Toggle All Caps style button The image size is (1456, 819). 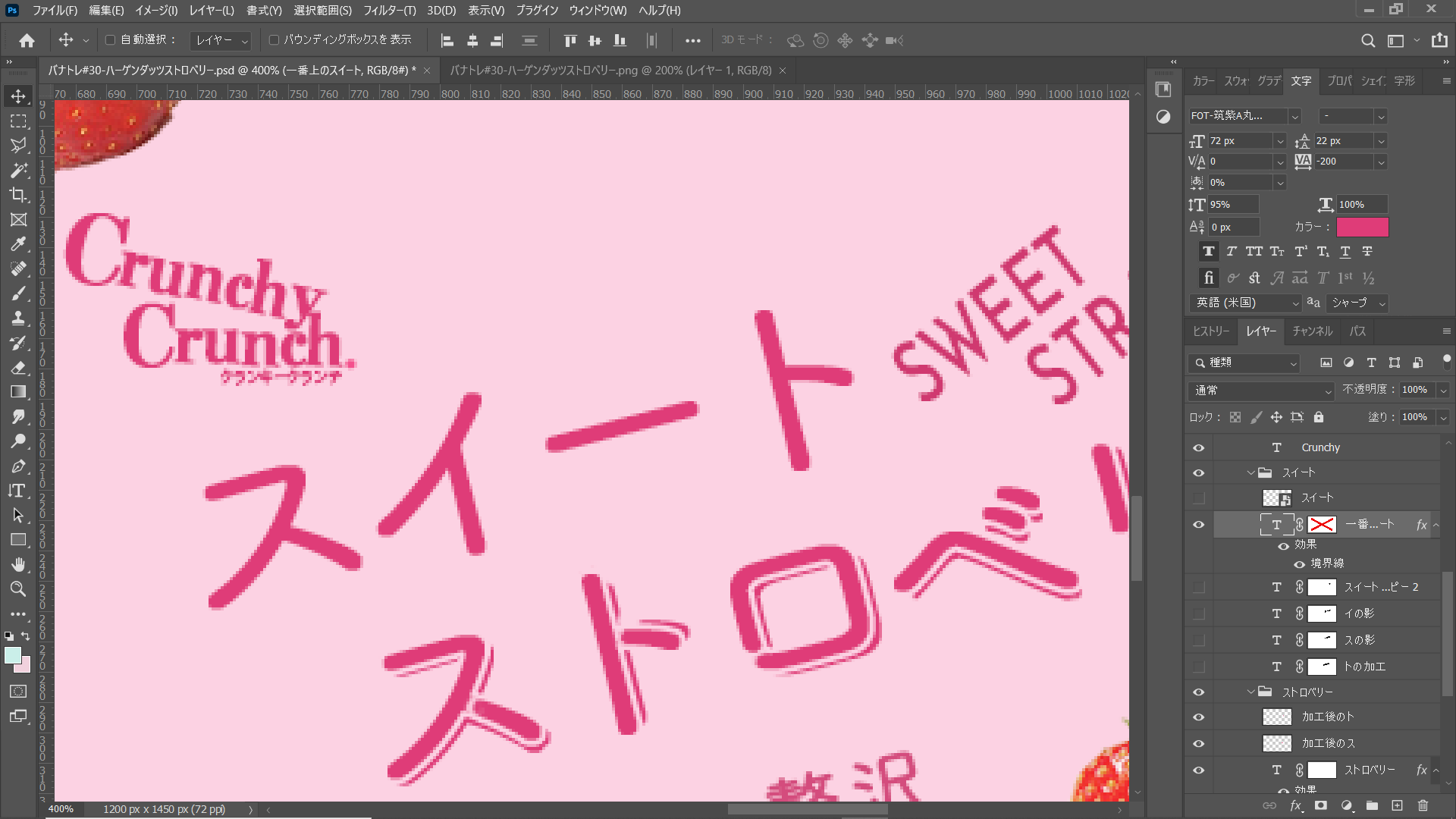pos(1254,252)
